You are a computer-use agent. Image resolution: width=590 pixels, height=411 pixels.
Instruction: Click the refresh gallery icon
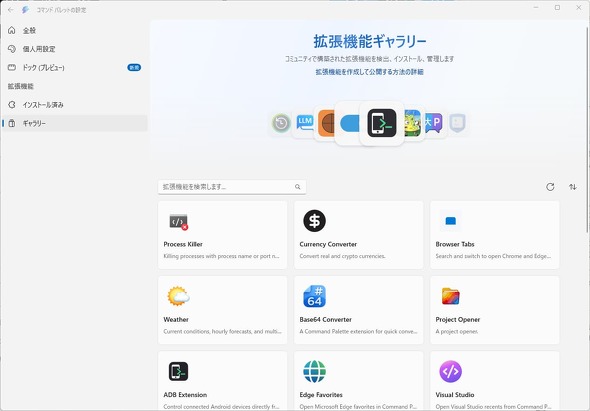pos(550,187)
